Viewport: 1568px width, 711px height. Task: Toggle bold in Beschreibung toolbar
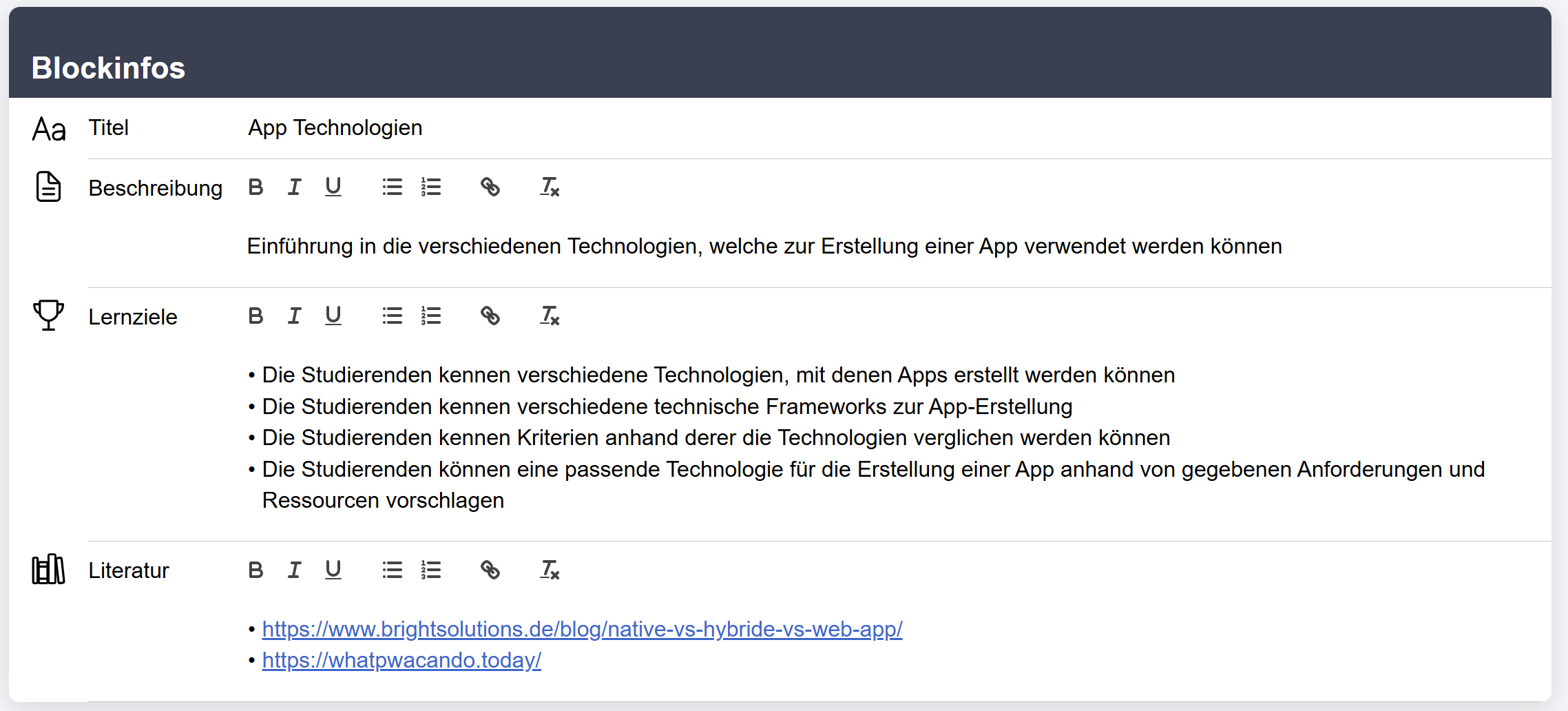255,187
